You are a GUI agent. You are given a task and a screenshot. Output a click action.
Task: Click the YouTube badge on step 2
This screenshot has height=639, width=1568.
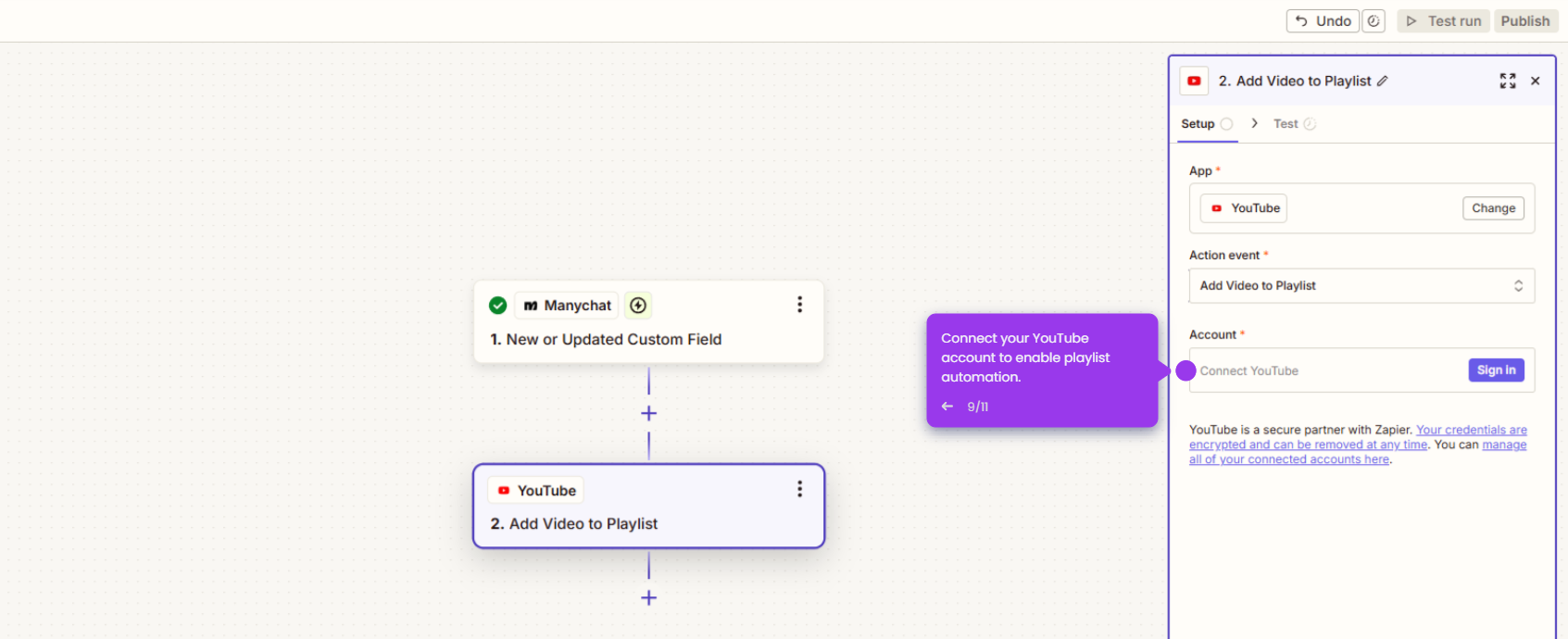pyautogui.click(x=536, y=491)
